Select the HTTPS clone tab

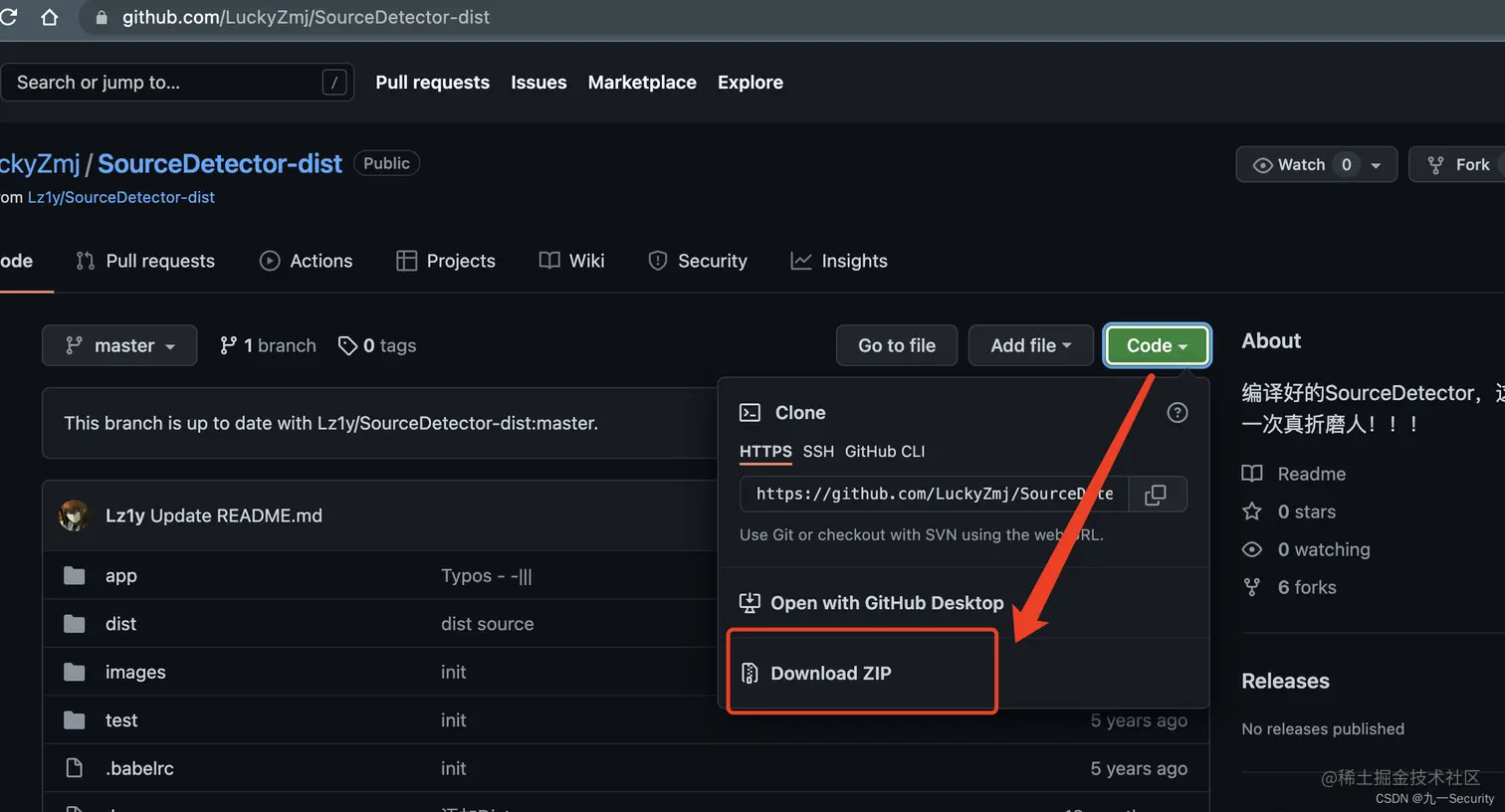pos(765,452)
